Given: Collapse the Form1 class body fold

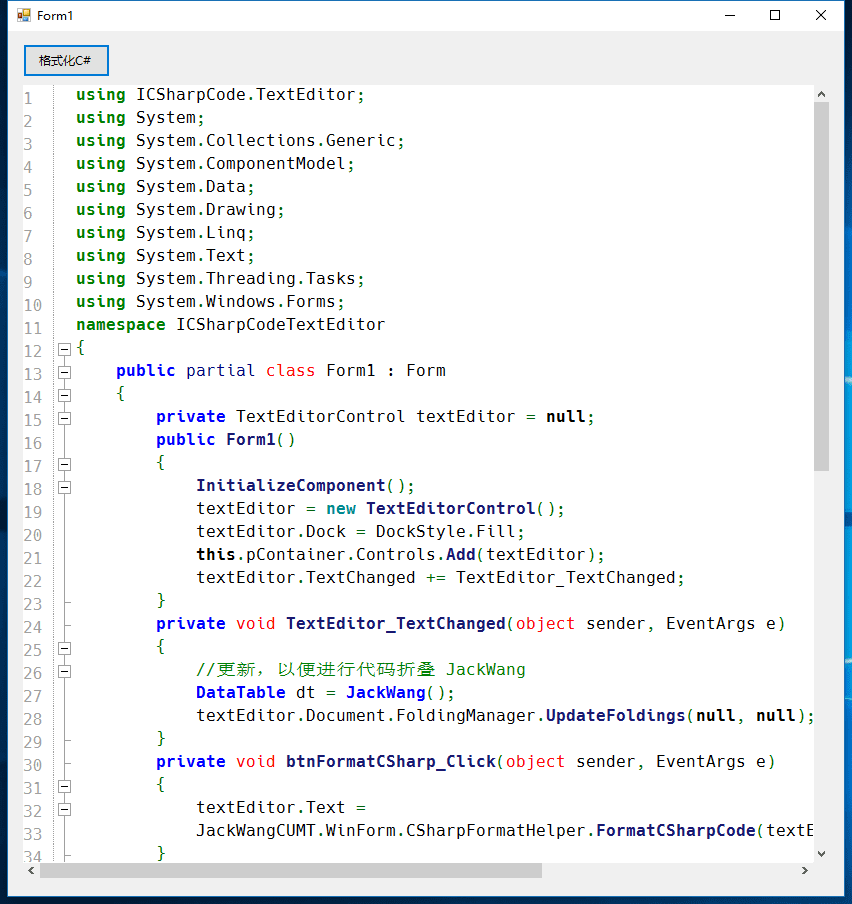Looking at the screenshot, I should [x=63, y=394].
